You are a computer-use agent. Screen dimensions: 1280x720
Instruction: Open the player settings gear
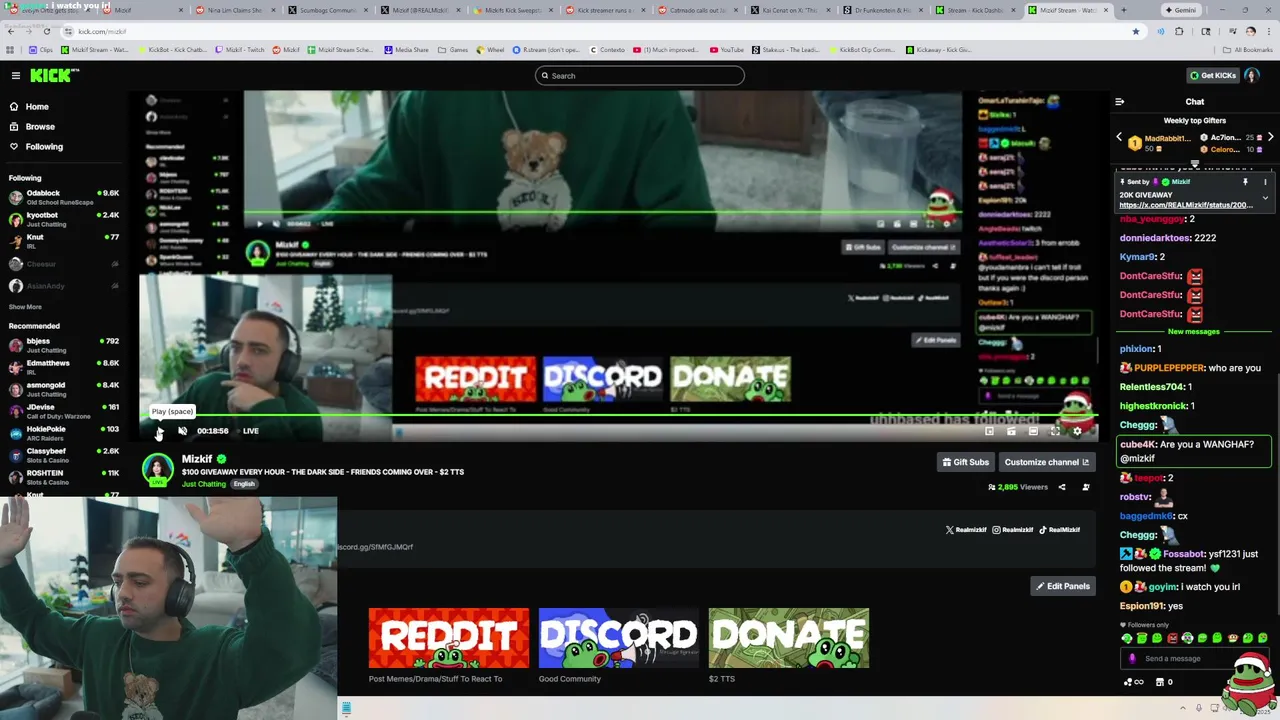click(x=1077, y=431)
